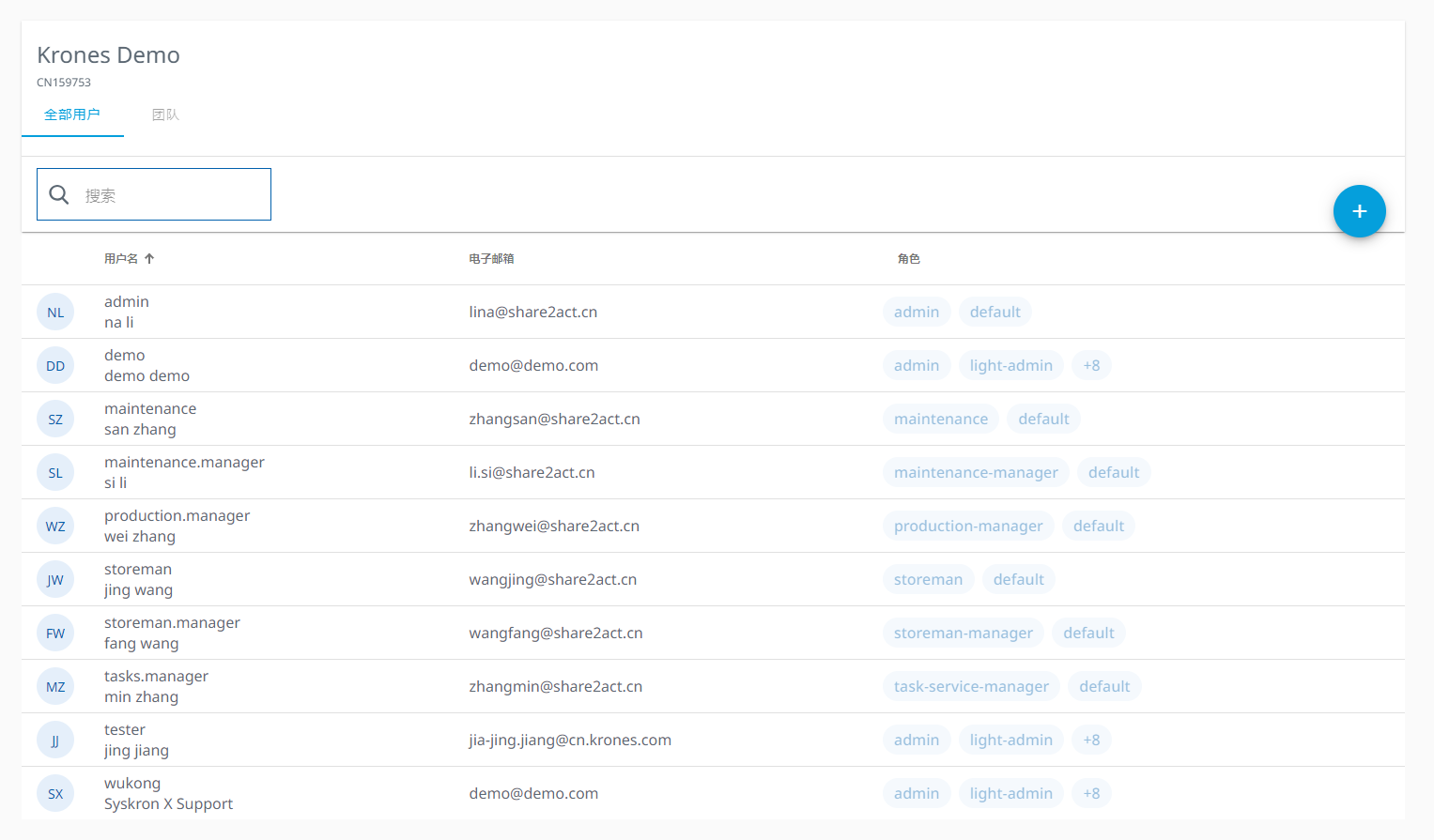Viewport: 1434px width, 840px height.
Task: Select the WZ avatar for production.manager
Action: [x=55, y=527]
